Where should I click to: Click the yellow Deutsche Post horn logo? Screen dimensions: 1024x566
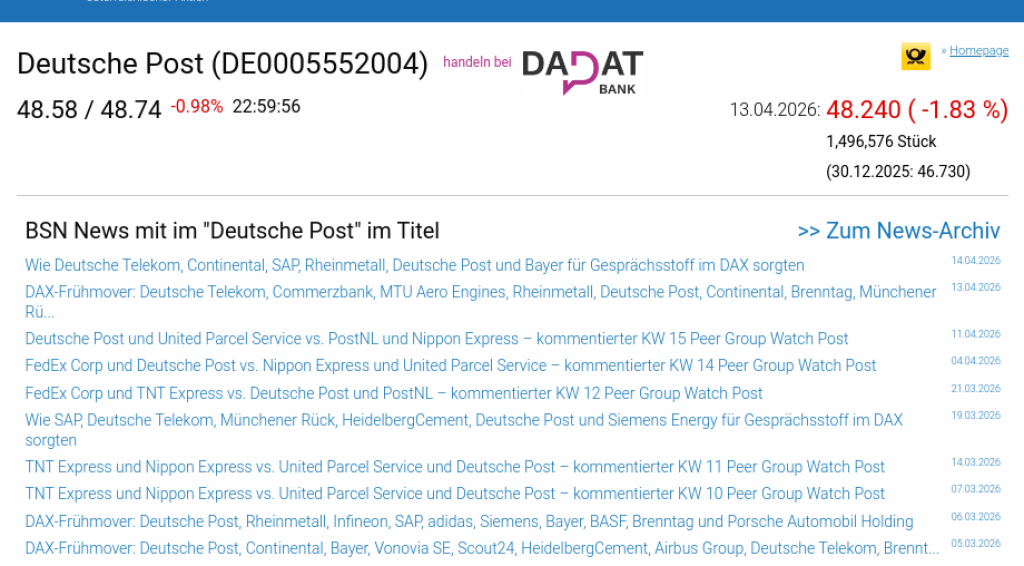(x=916, y=57)
